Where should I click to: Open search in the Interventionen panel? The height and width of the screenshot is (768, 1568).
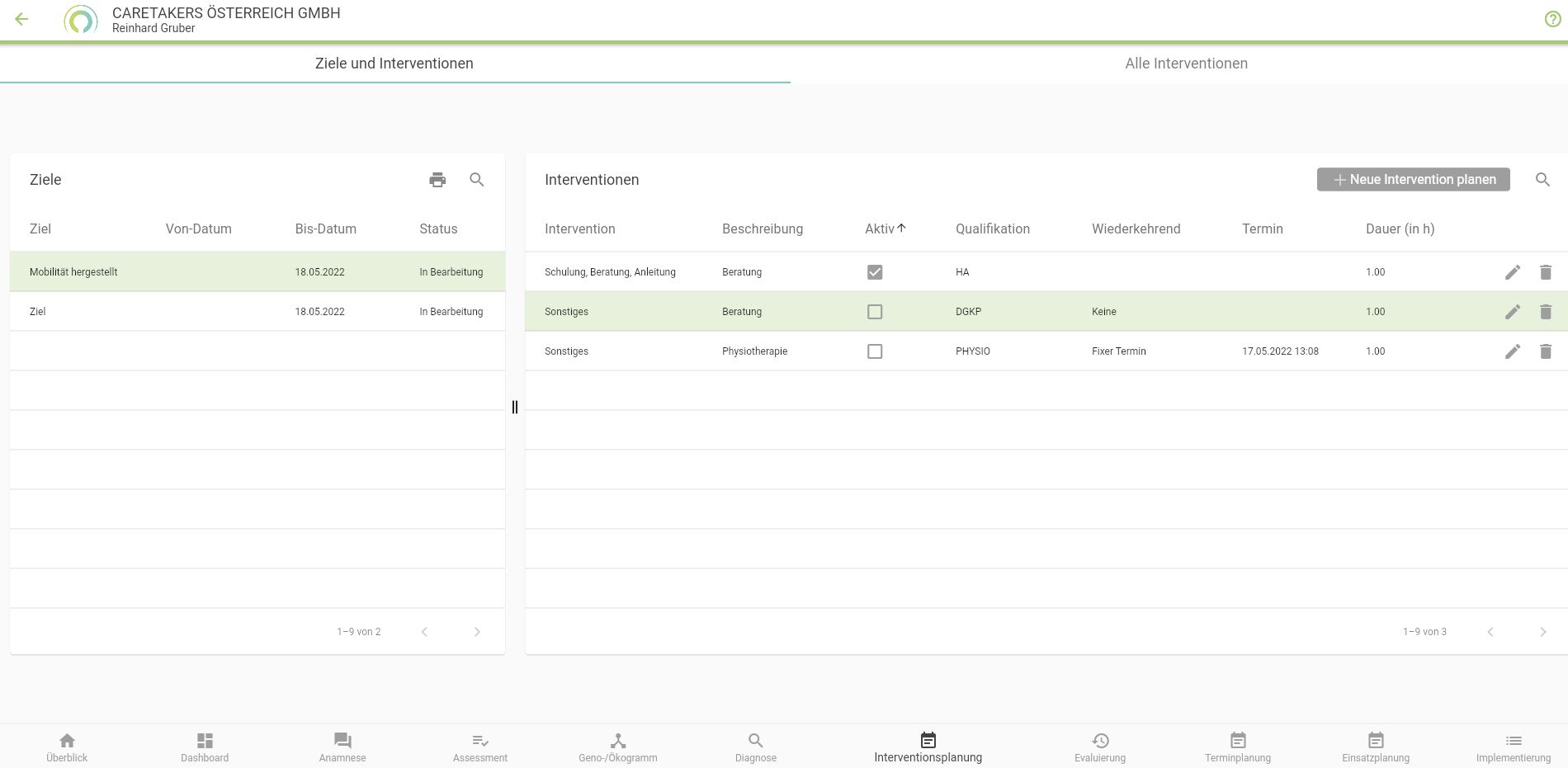pyautogui.click(x=1542, y=180)
